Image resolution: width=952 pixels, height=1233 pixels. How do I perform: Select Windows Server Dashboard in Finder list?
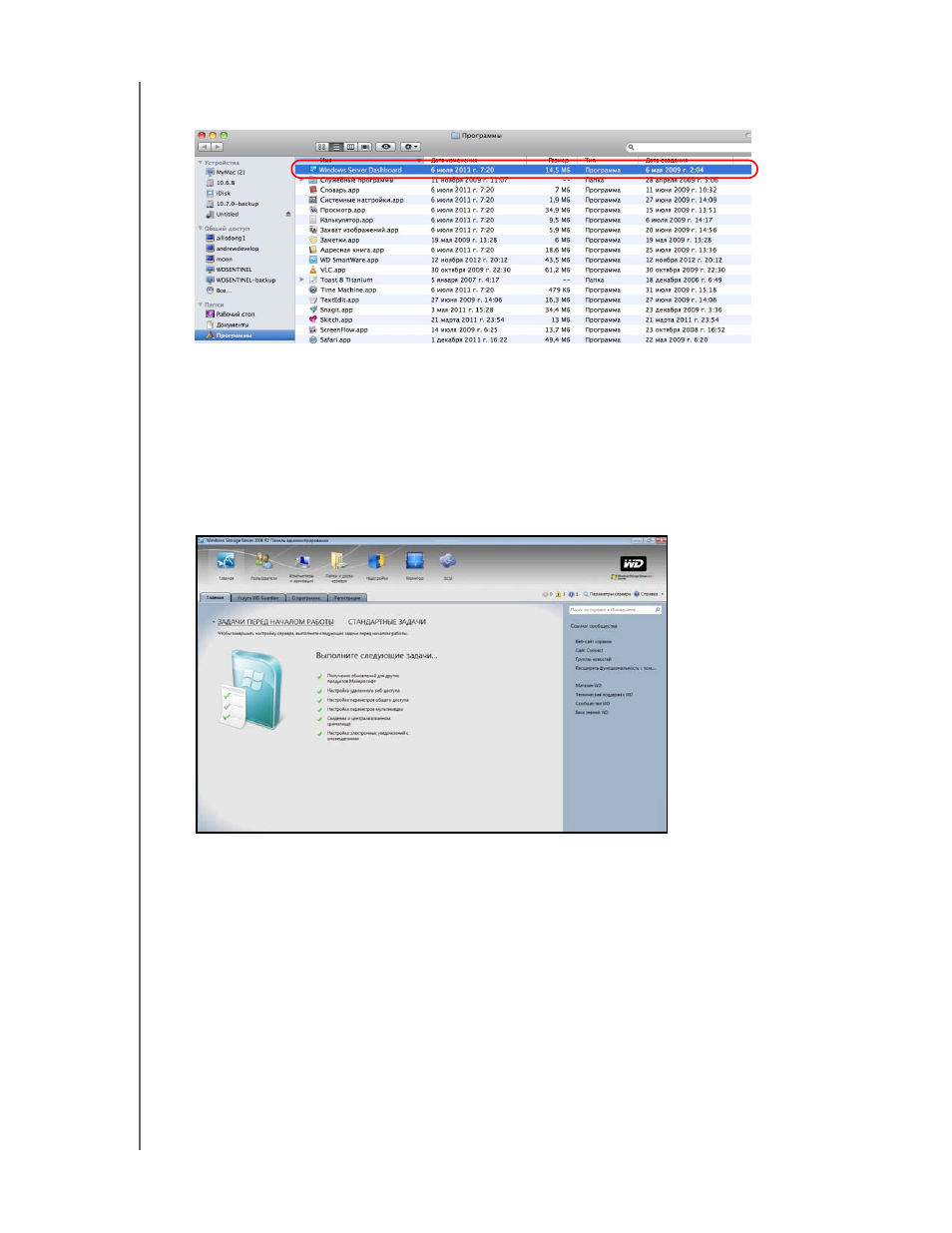pyautogui.click(x=524, y=170)
